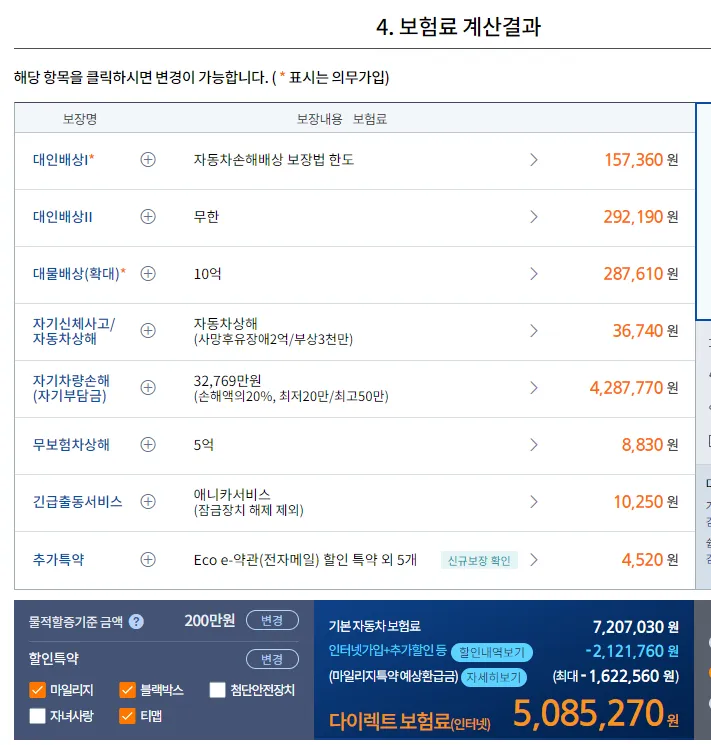Open the 대인배상I row chevron arrow
This screenshot has height=745, width=711.
pyautogui.click(x=534, y=160)
